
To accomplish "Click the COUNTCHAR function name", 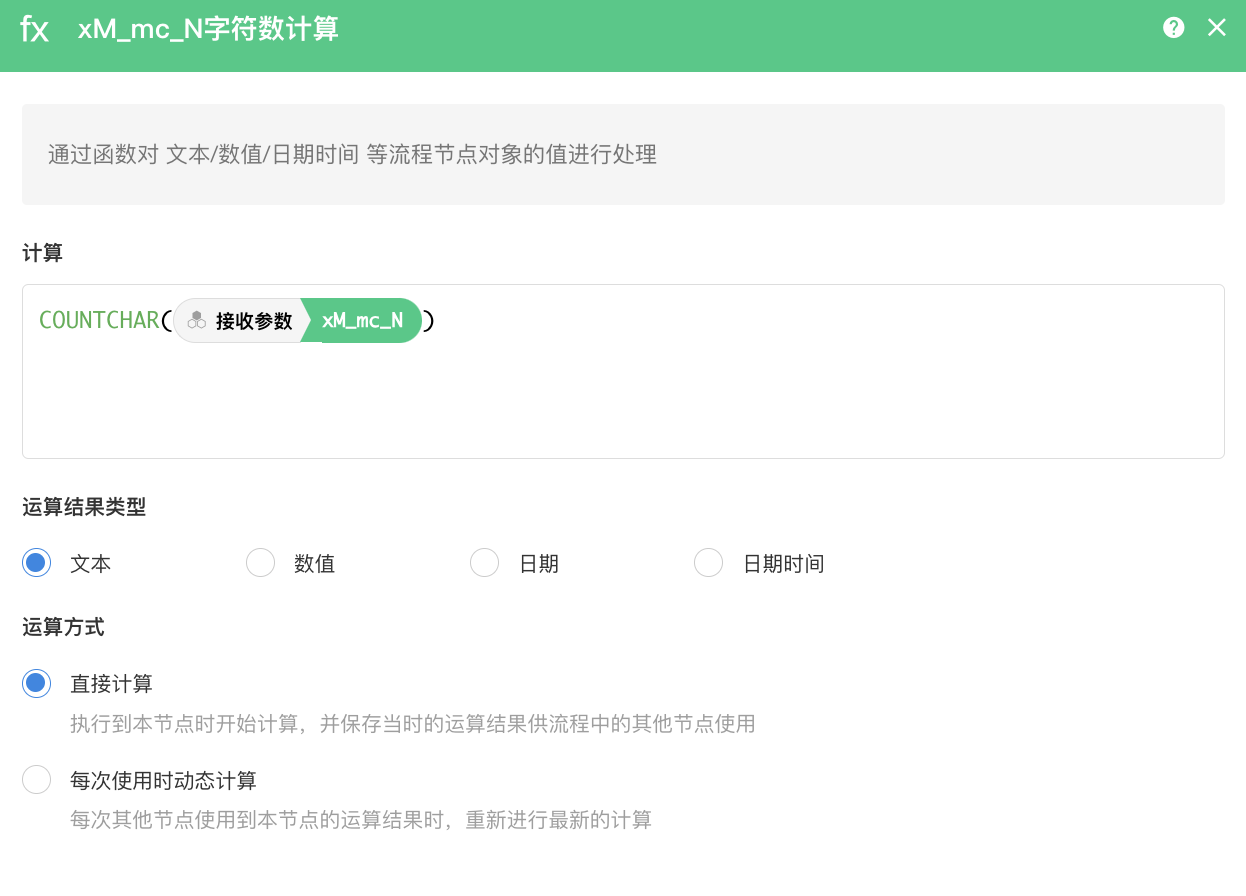I will pos(98,321).
